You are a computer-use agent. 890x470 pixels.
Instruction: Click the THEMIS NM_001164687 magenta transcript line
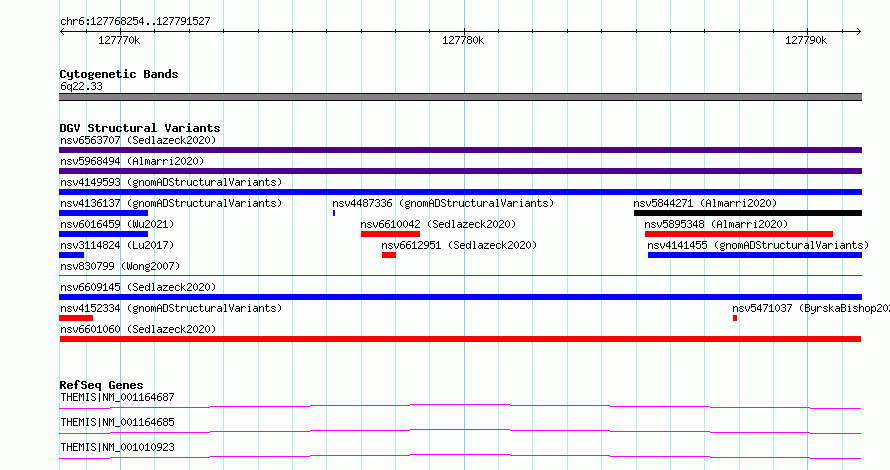pos(460,406)
